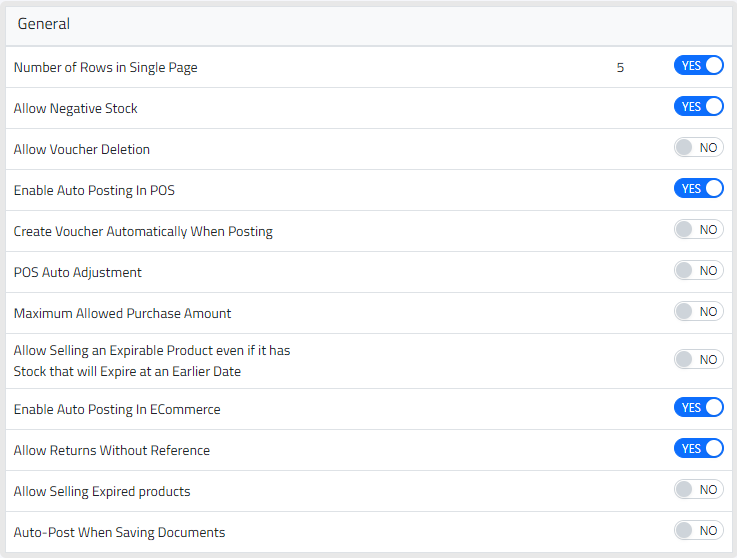Disable the Allow Negative Stock toggle

(x=698, y=107)
